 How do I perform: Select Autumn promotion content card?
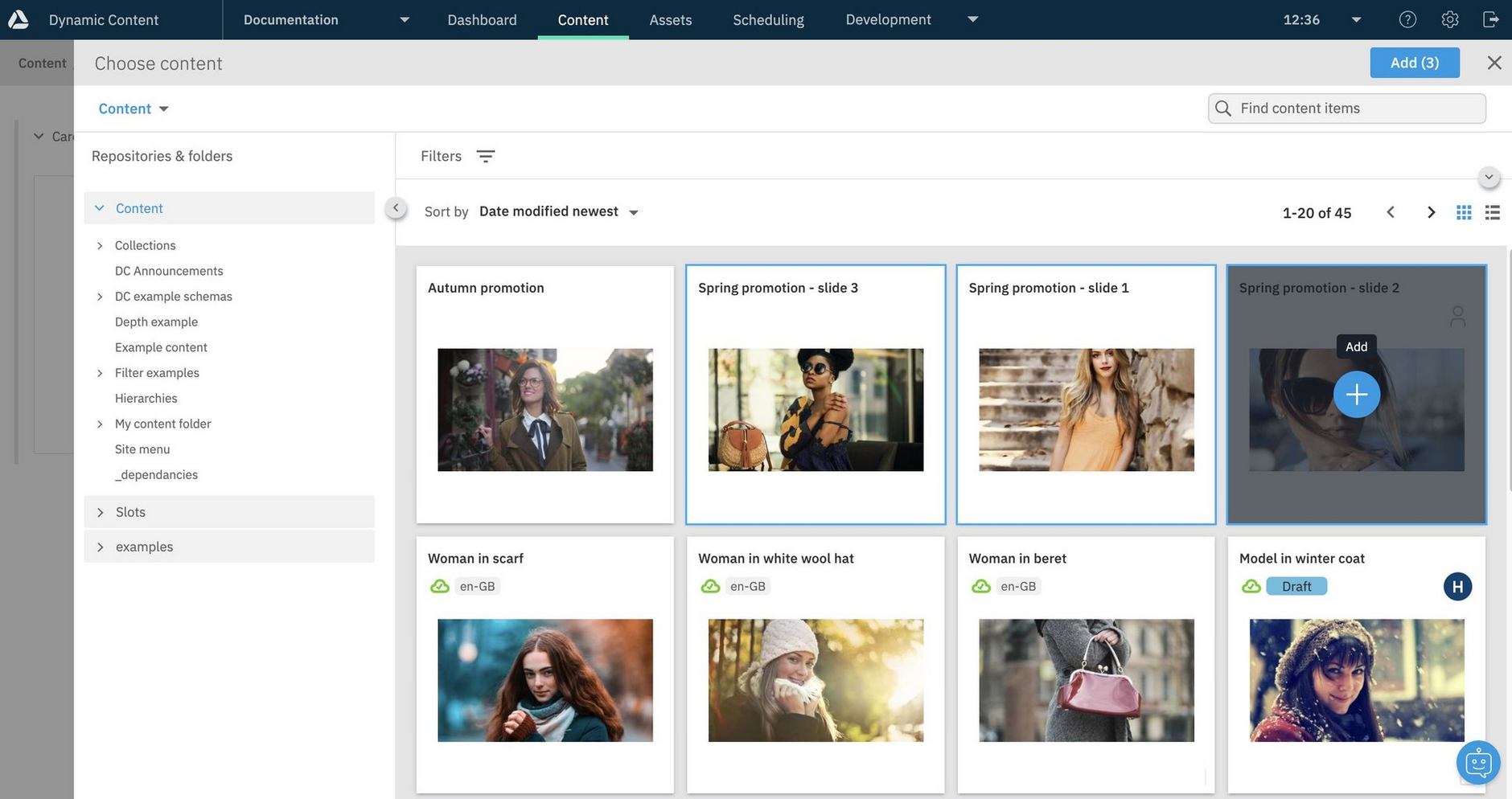545,395
